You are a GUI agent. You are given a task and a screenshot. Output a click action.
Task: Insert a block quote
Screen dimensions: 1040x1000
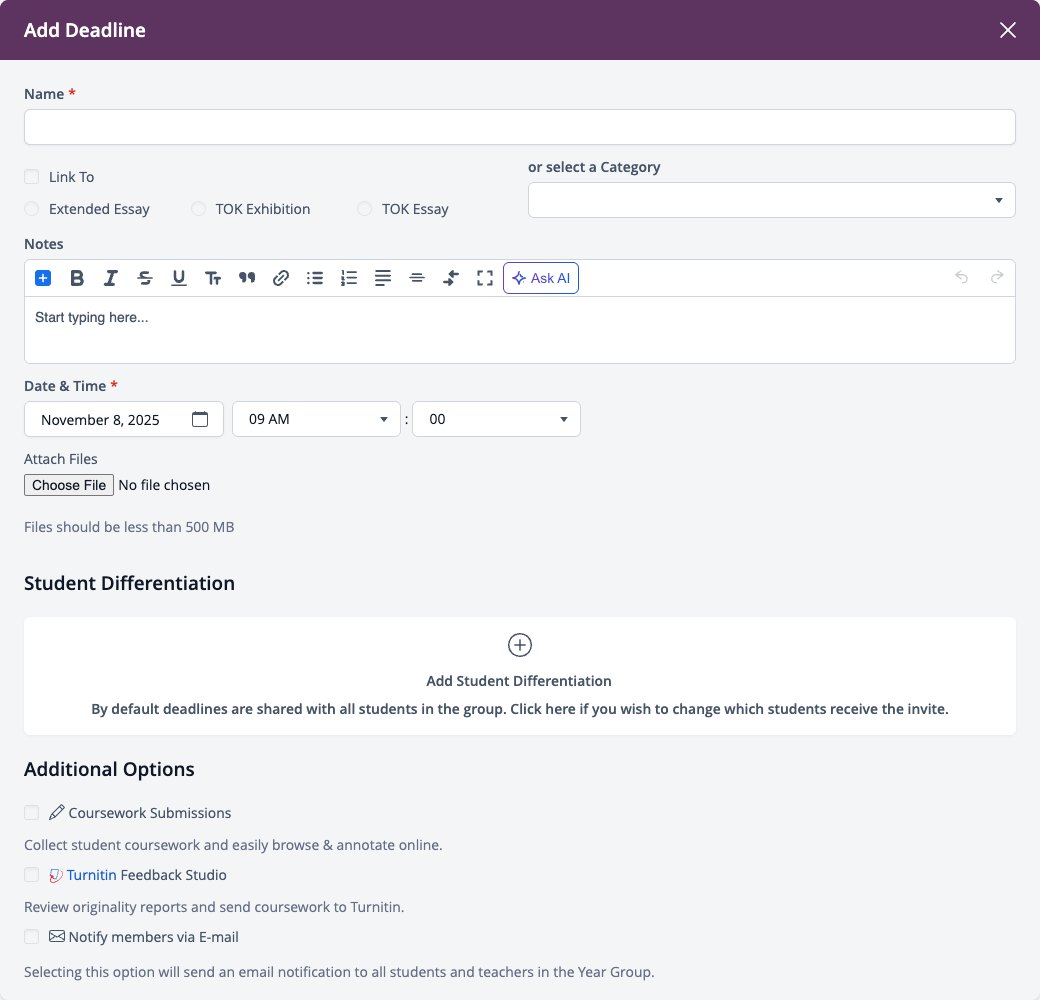pyautogui.click(x=247, y=278)
